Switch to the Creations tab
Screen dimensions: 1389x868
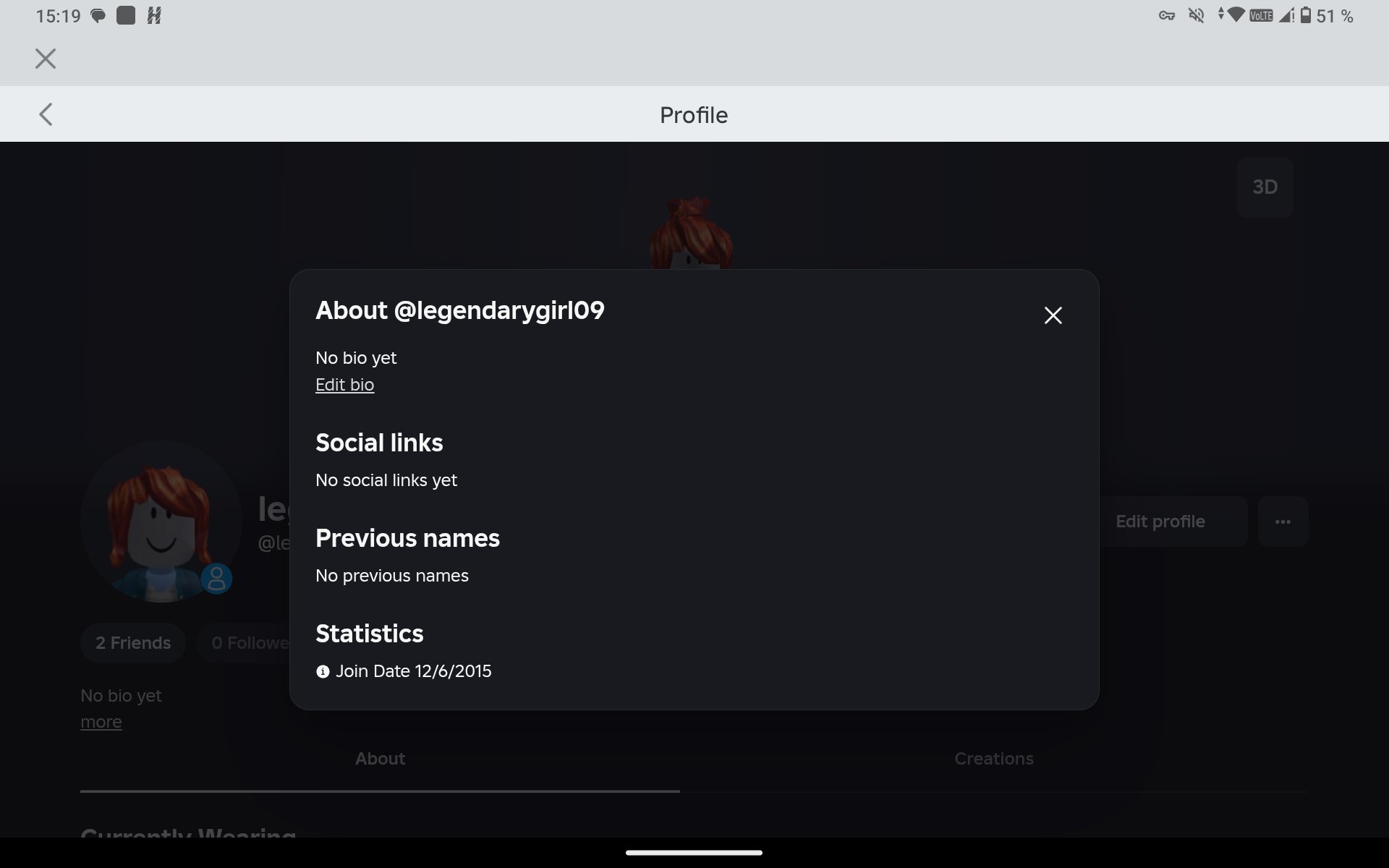point(994,759)
